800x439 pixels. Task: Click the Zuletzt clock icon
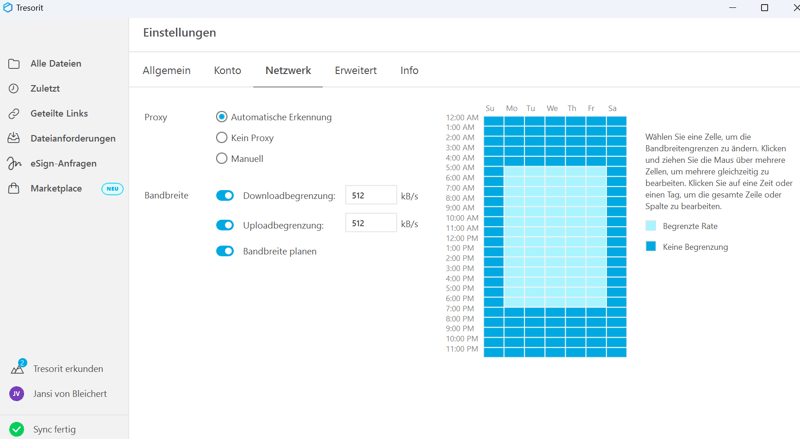[x=14, y=89]
